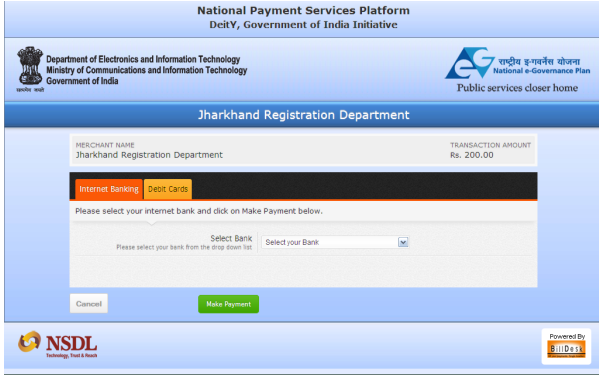Click the National Payment Services Platform title
The height and width of the screenshot is (376, 599).
pos(303,10)
